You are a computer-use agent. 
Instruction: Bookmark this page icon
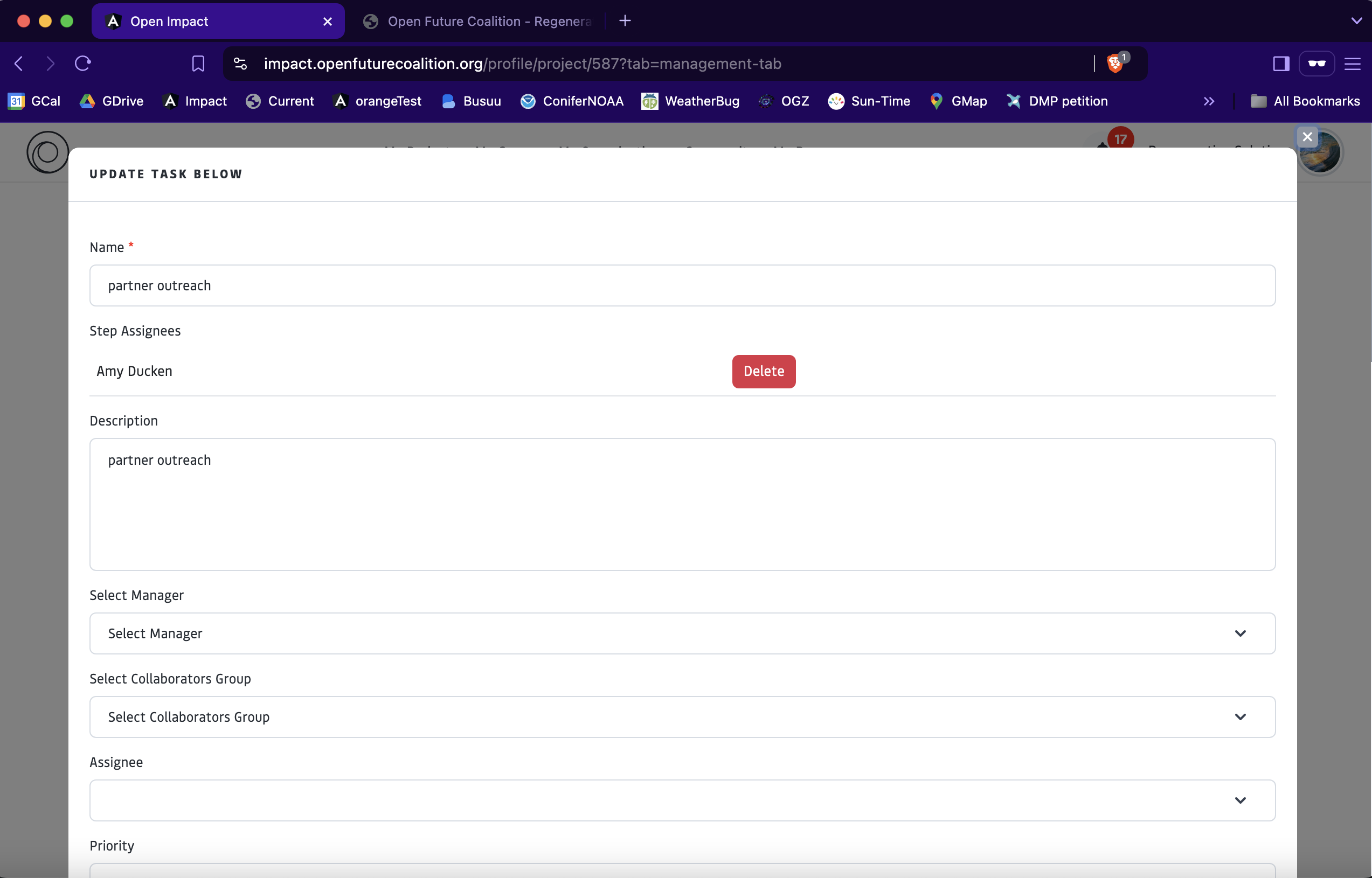198,63
